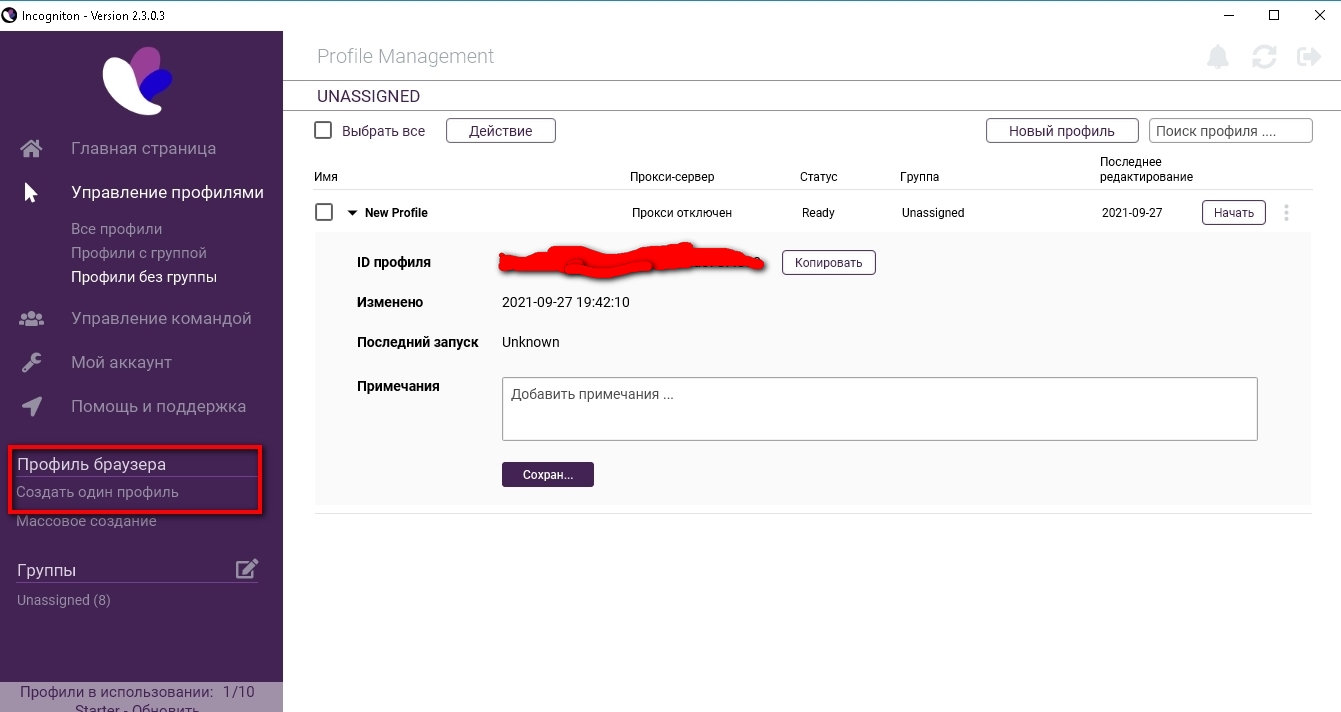Show Все профили list
1341x712 pixels.
click(x=116, y=229)
